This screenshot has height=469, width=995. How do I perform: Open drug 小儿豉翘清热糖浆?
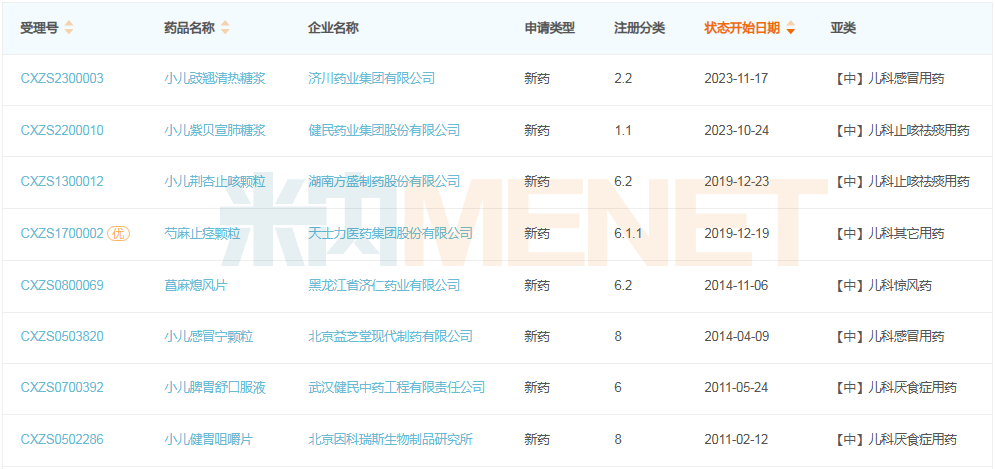click(214, 79)
